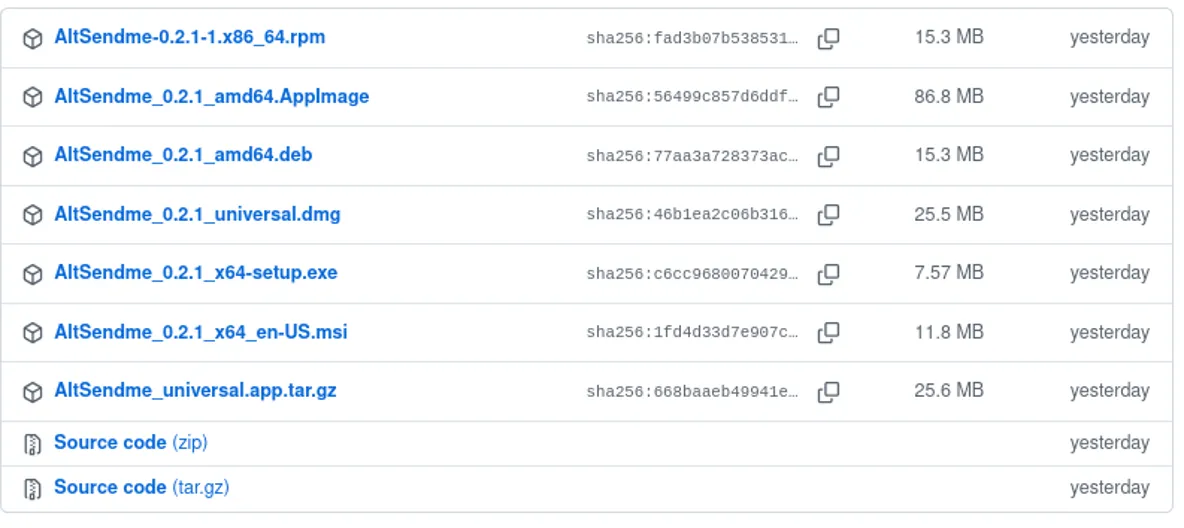Copy SHA256 hash for the AppImage file

(x=828, y=97)
